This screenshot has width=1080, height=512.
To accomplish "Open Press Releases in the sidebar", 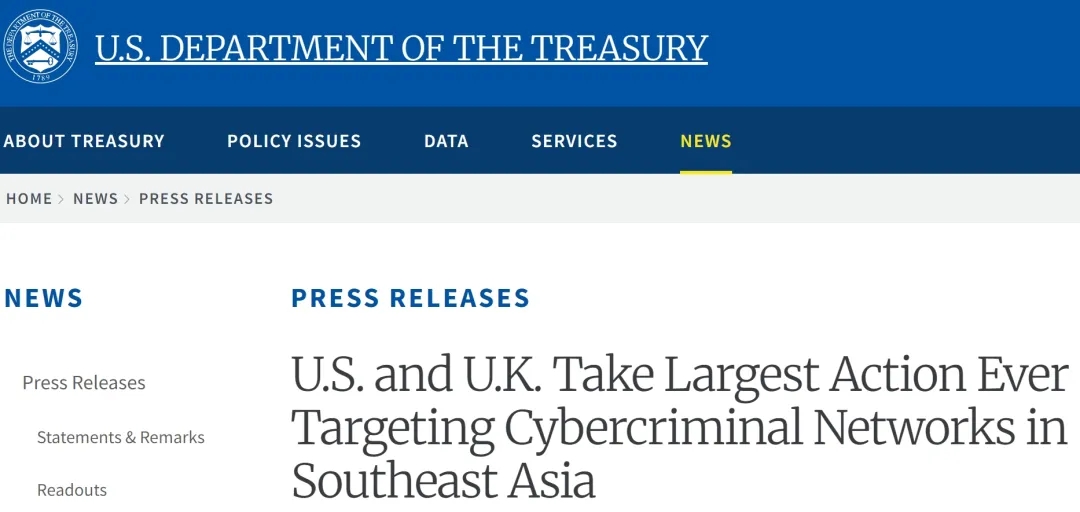I will 84,383.
